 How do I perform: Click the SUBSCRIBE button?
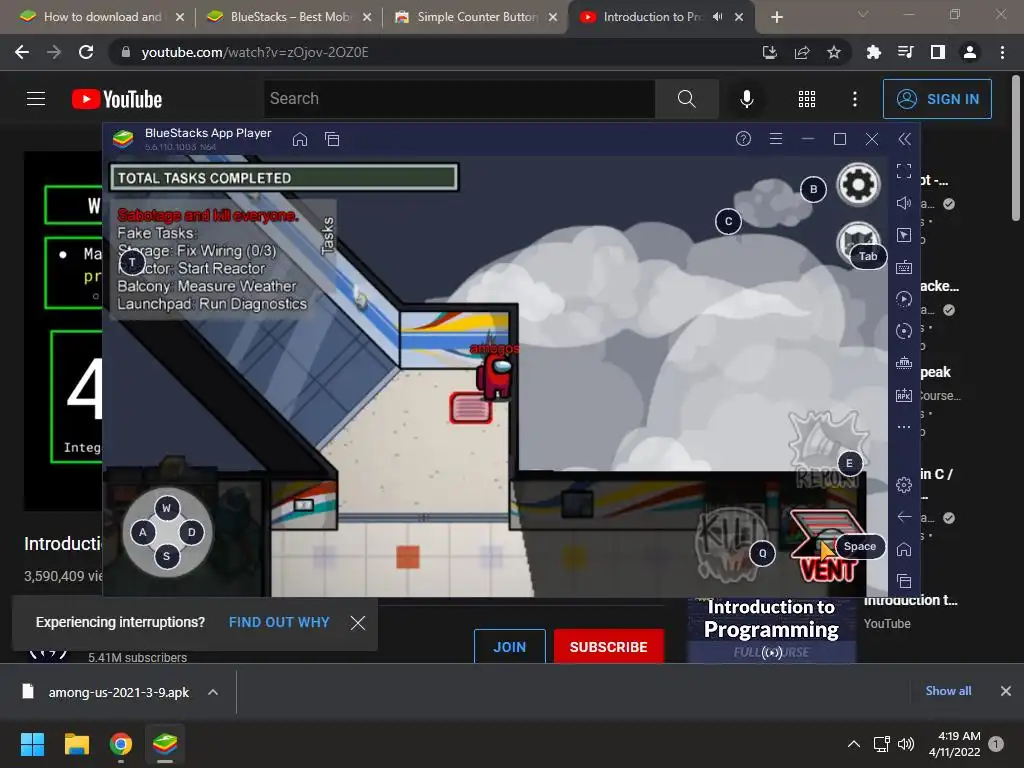[609, 647]
